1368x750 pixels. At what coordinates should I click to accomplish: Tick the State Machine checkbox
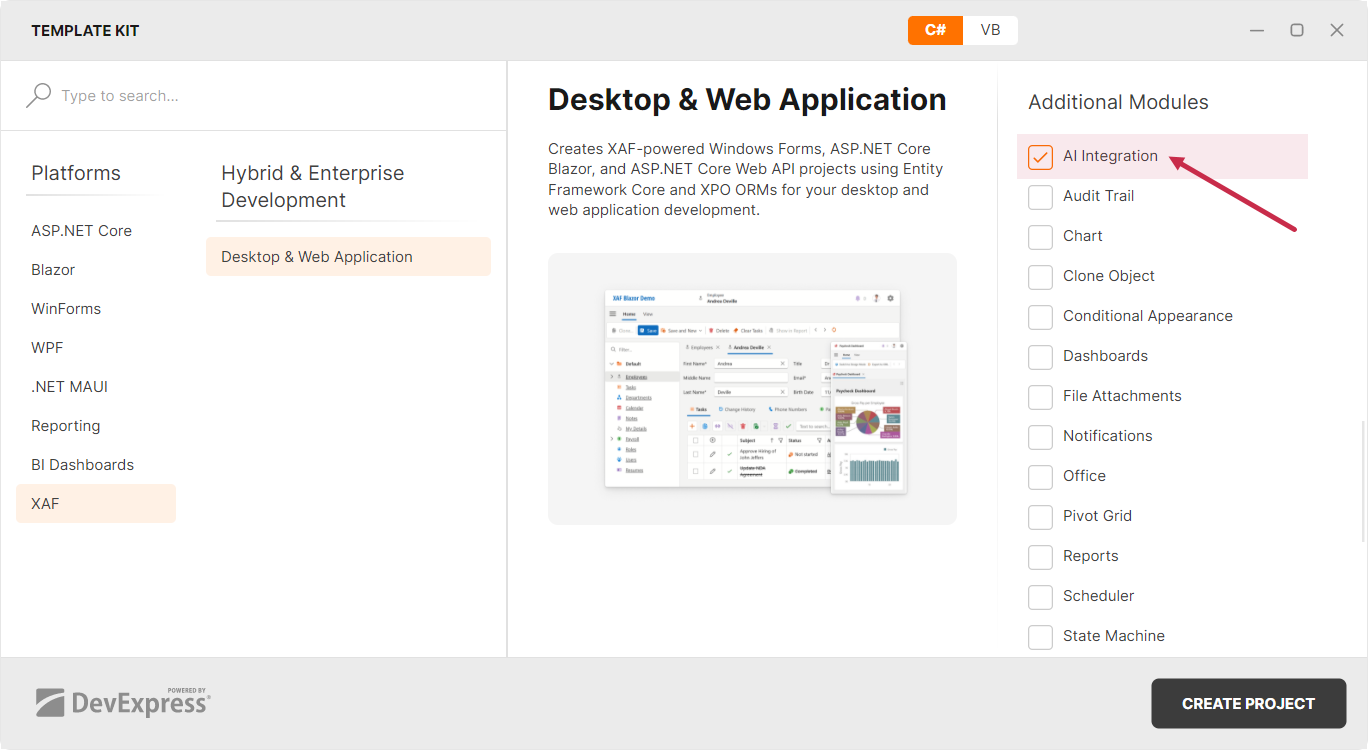1041,637
